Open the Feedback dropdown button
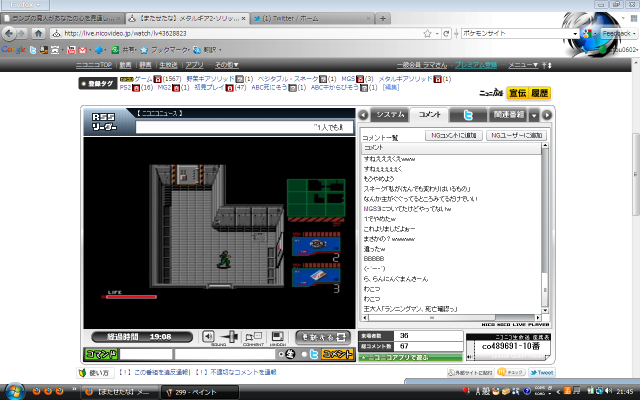The width and height of the screenshot is (640, 400). (x=619, y=33)
